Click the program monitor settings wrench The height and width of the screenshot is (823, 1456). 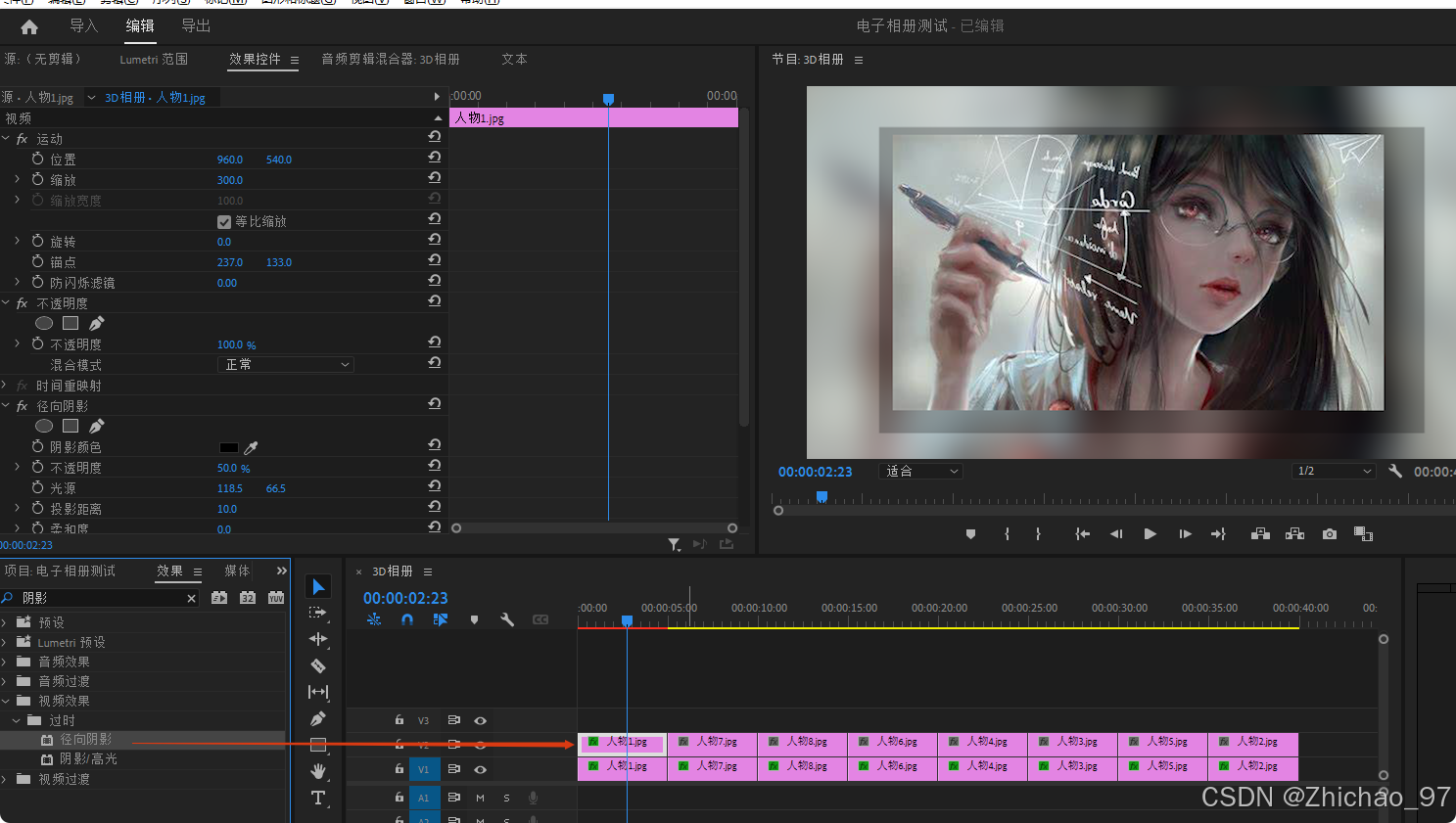(x=1395, y=471)
